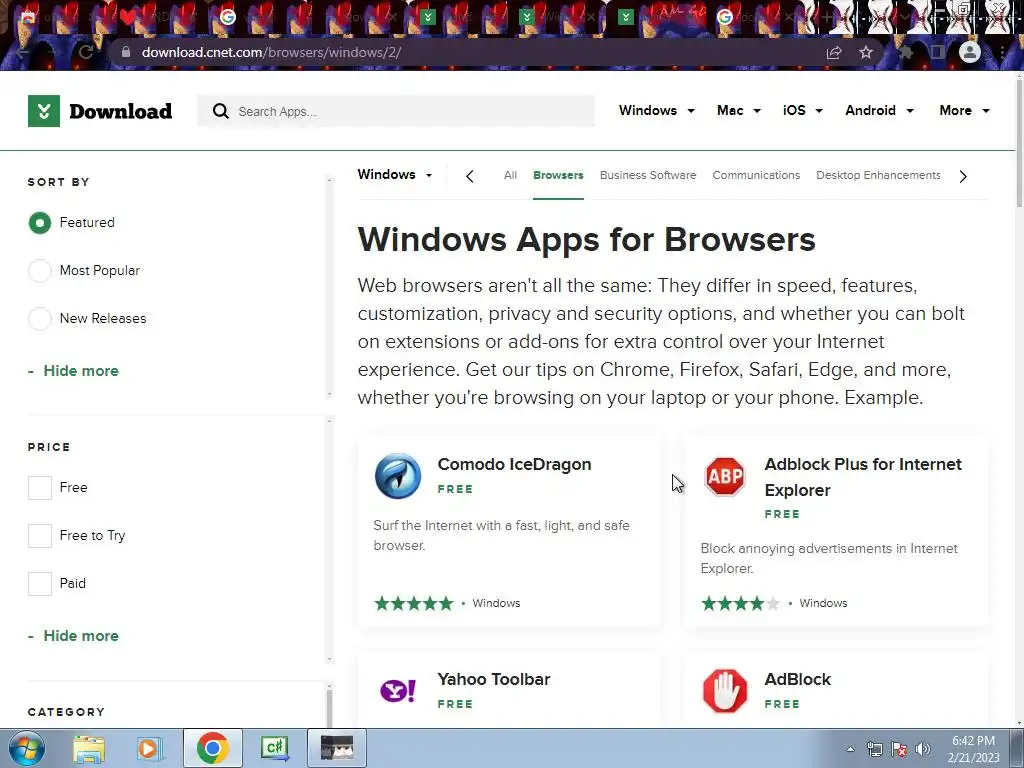Open the C# application taskbar icon
The image size is (1024, 768).
coord(274,748)
